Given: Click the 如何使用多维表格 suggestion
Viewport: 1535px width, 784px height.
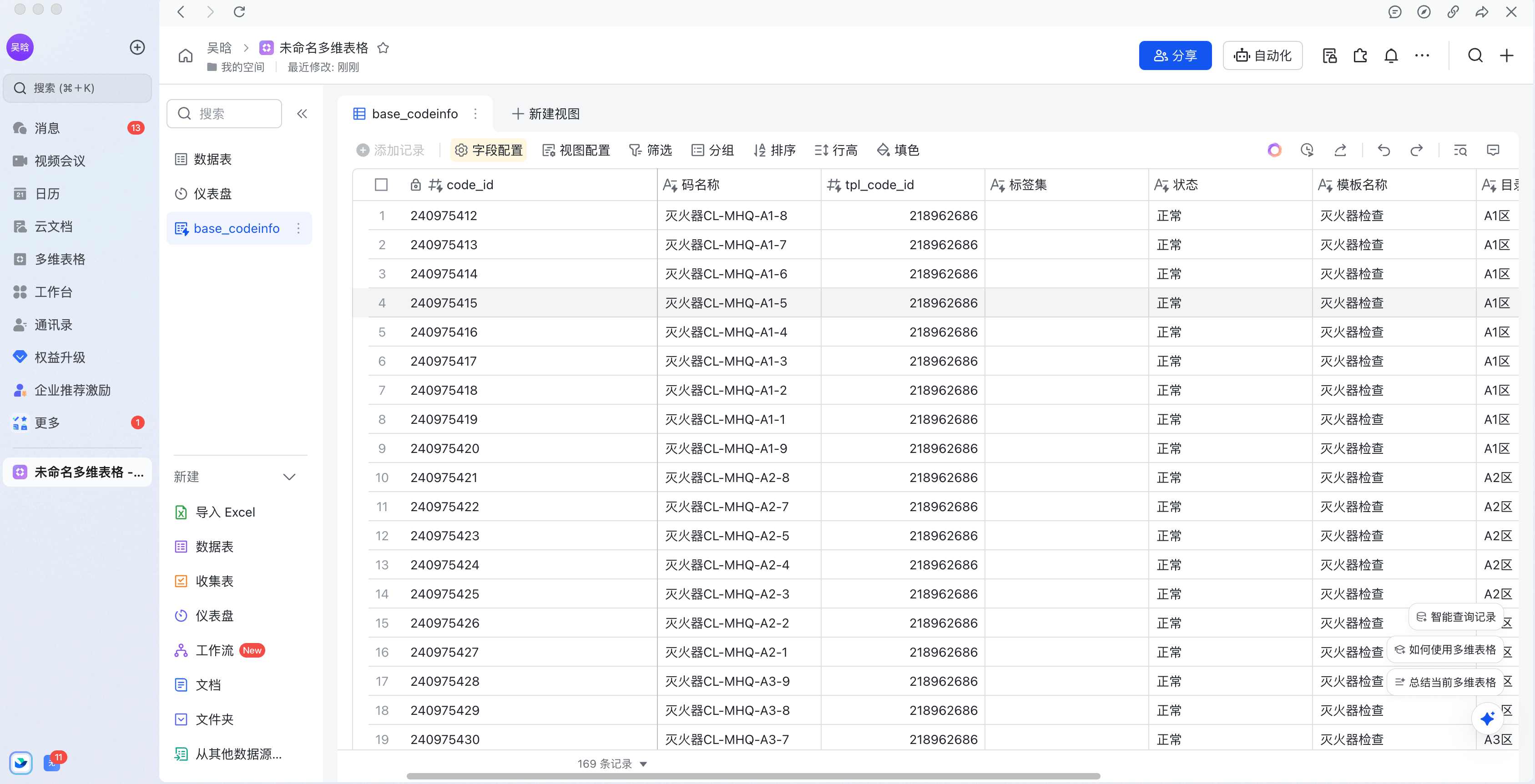Looking at the screenshot, I should [1445, 649].
